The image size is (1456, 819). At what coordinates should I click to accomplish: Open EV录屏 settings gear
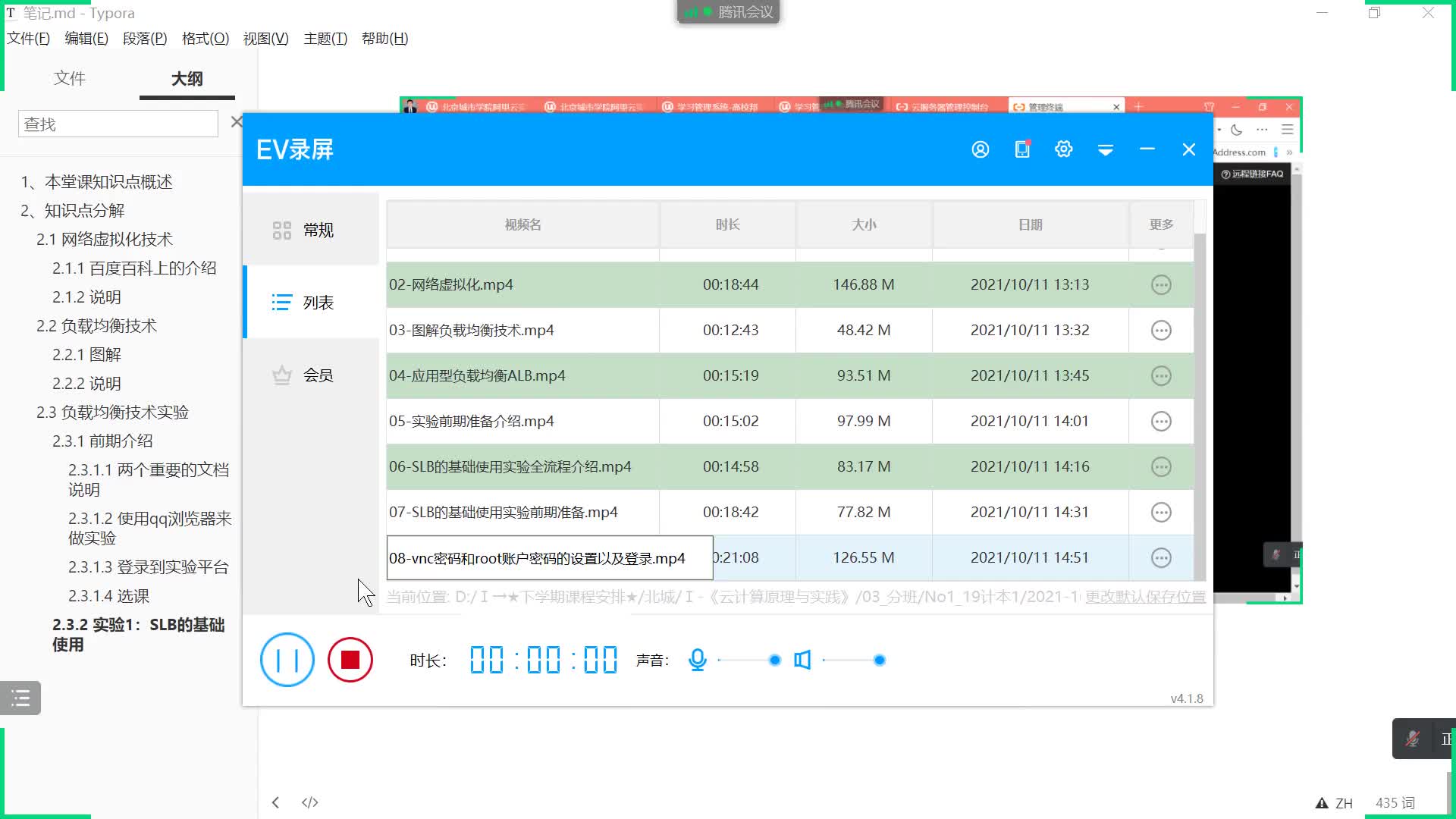[1063, 149]
